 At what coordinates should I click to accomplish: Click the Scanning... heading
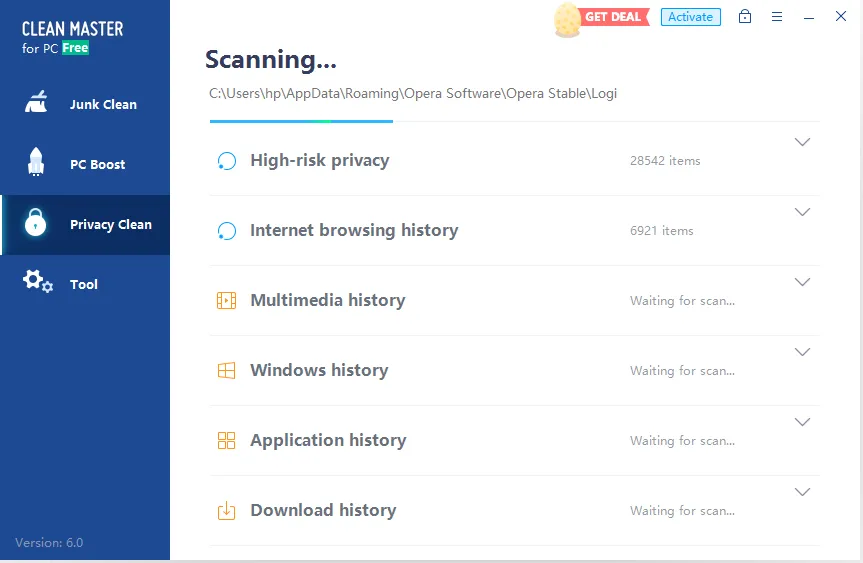(271, 59)
